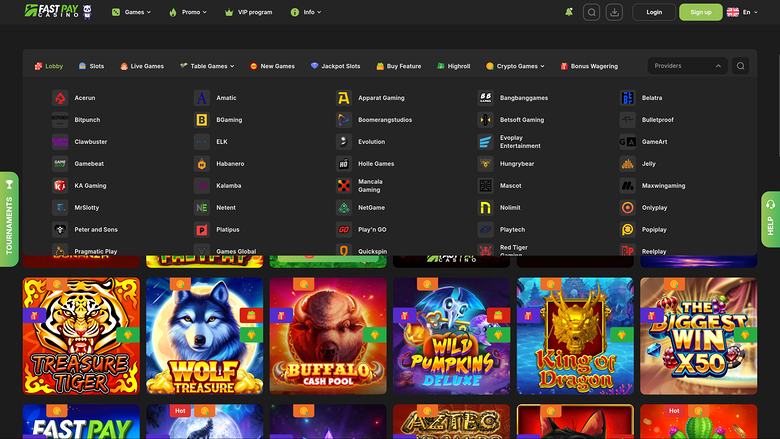Select the Habanero provider icon
The image size is (780, 439).
point(202,164)
